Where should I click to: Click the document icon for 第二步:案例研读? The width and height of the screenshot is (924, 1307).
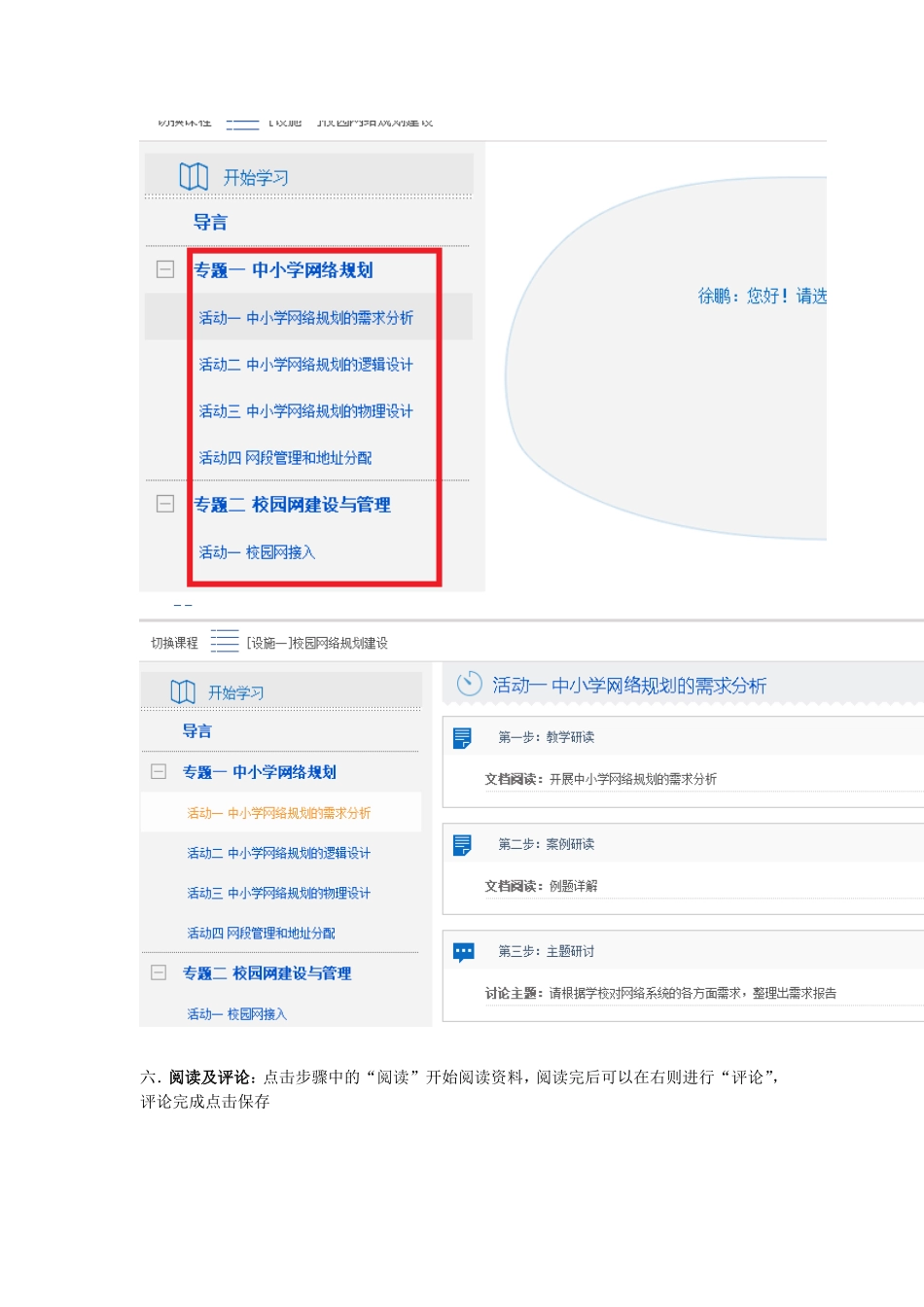pyautogui.click(x=463, y=845)
